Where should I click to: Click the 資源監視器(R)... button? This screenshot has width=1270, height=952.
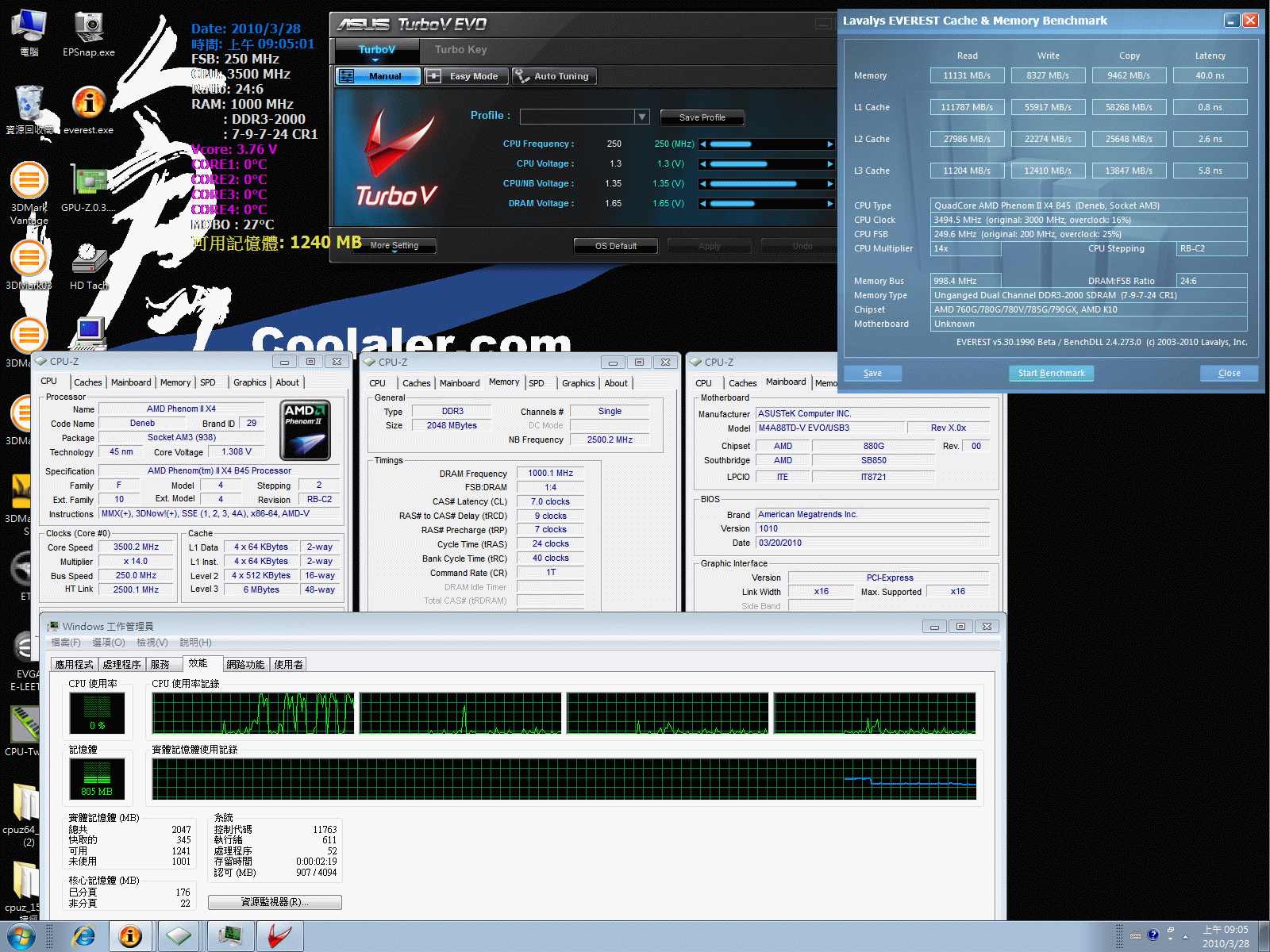tap(275, 902)
